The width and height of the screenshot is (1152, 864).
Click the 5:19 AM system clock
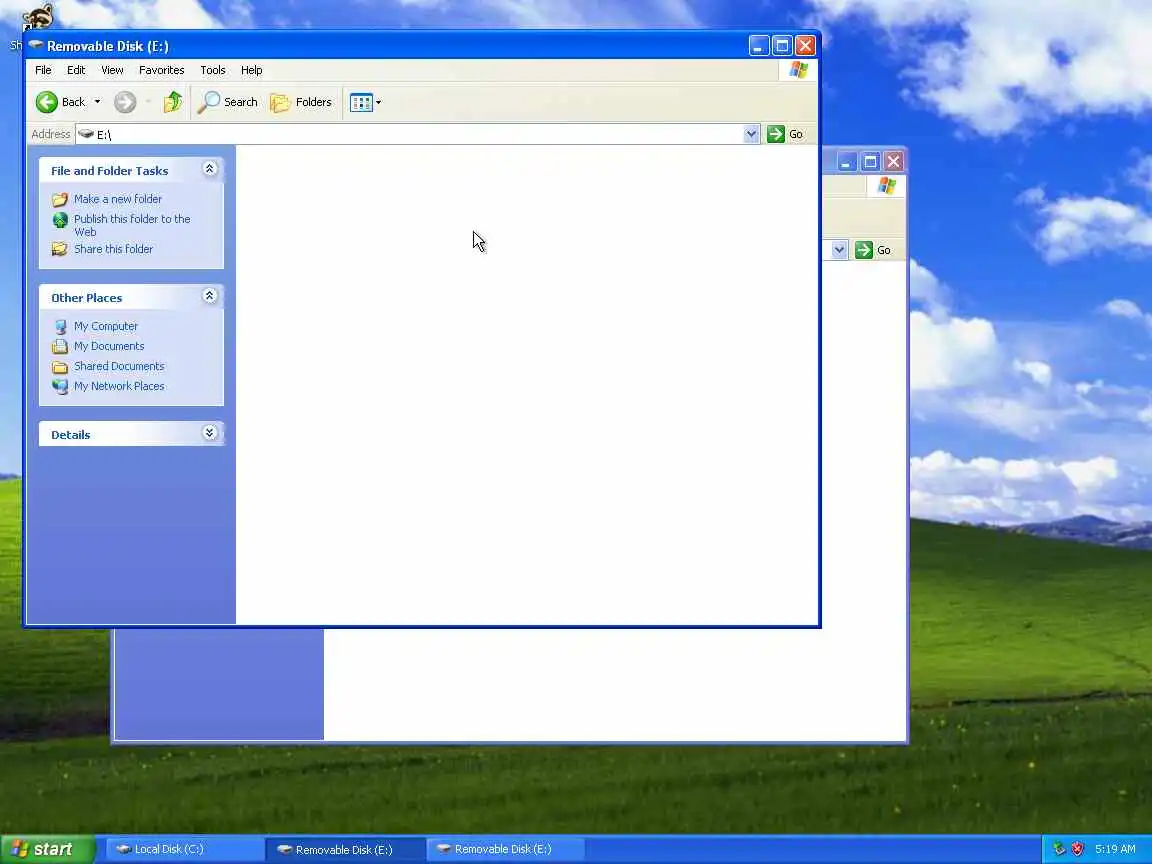[x=1115, y=849]
